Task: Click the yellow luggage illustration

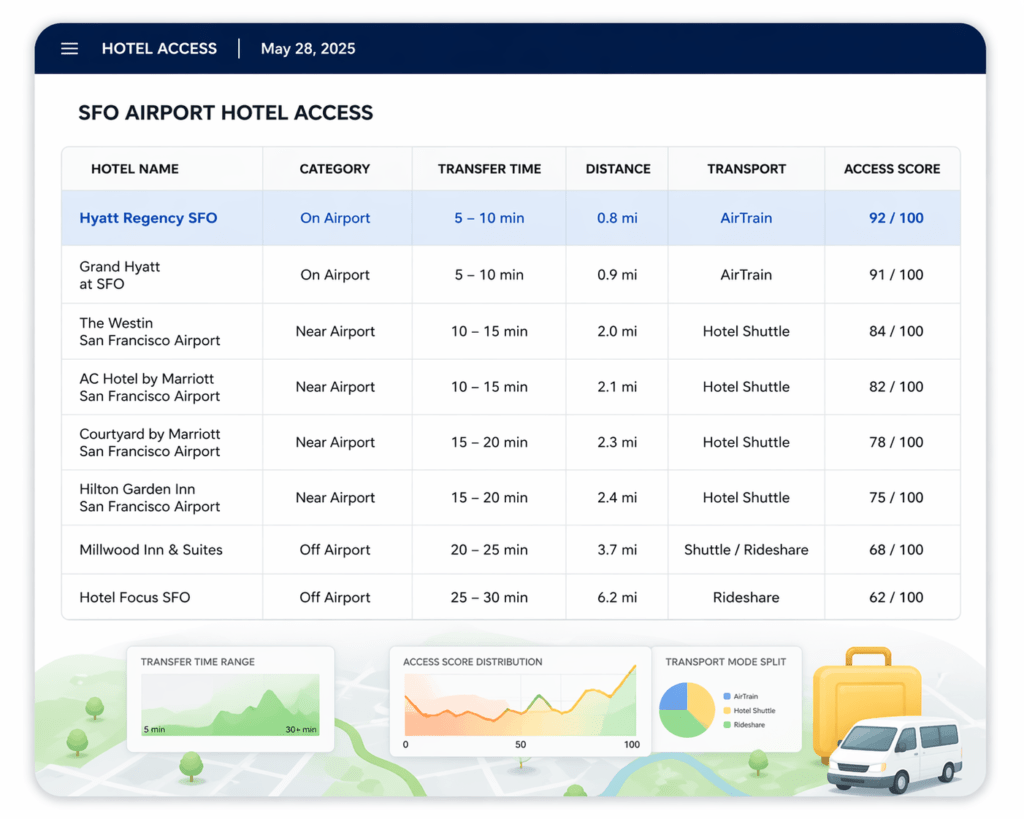Action: (866, 695)
